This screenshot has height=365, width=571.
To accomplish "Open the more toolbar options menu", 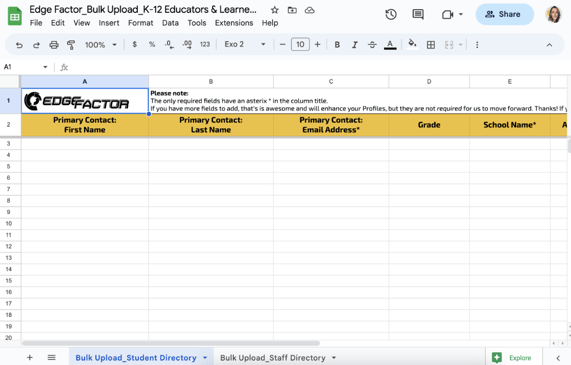I will [477, 45].
